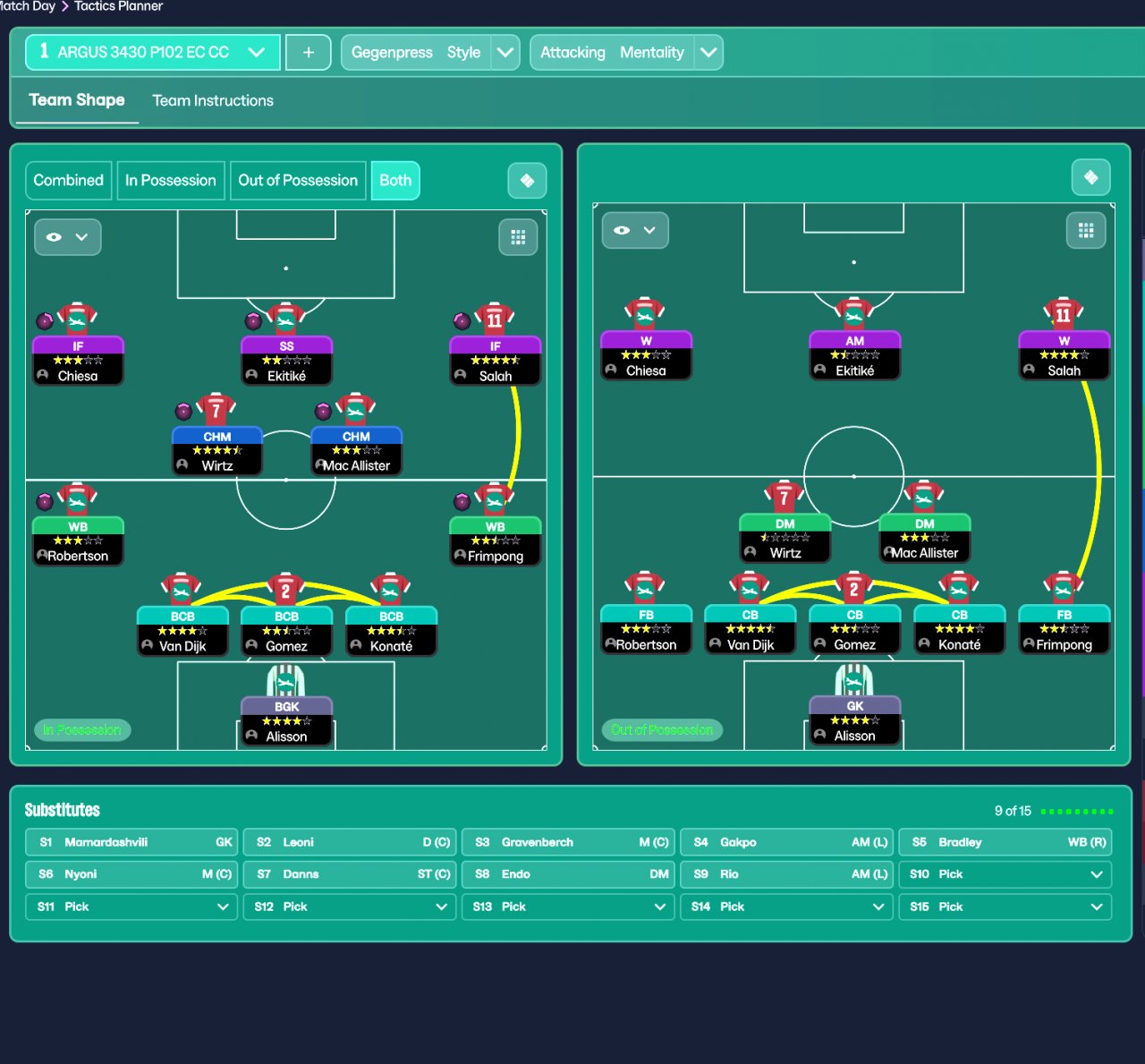Select the In Possession view toggle
This screenshot has width=1145, height=1064.
pos(171,181)
